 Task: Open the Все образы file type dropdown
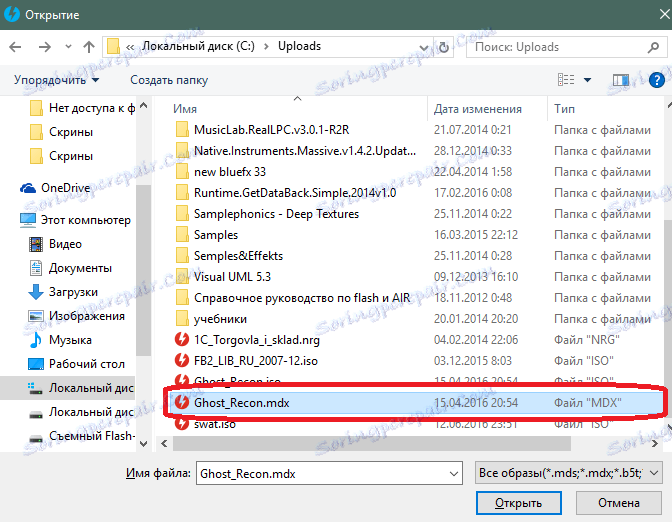pos(568,473)
